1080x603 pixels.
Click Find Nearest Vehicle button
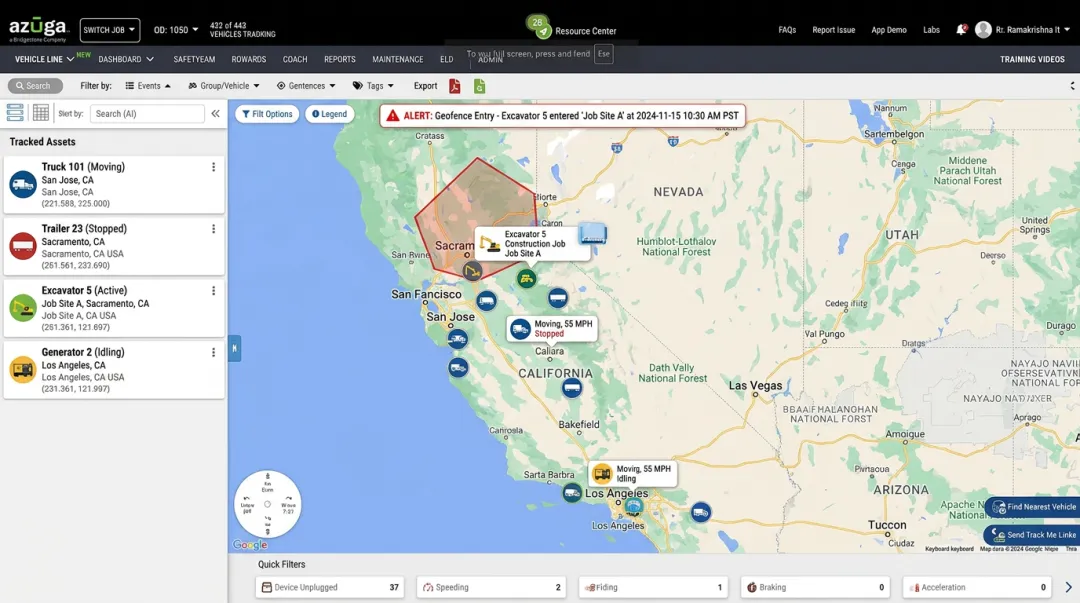(1034, 507)
